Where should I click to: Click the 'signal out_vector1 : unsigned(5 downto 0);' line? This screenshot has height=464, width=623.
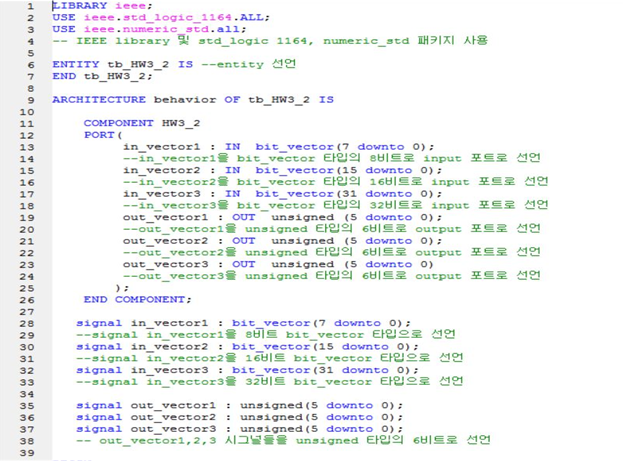[240, 406]
